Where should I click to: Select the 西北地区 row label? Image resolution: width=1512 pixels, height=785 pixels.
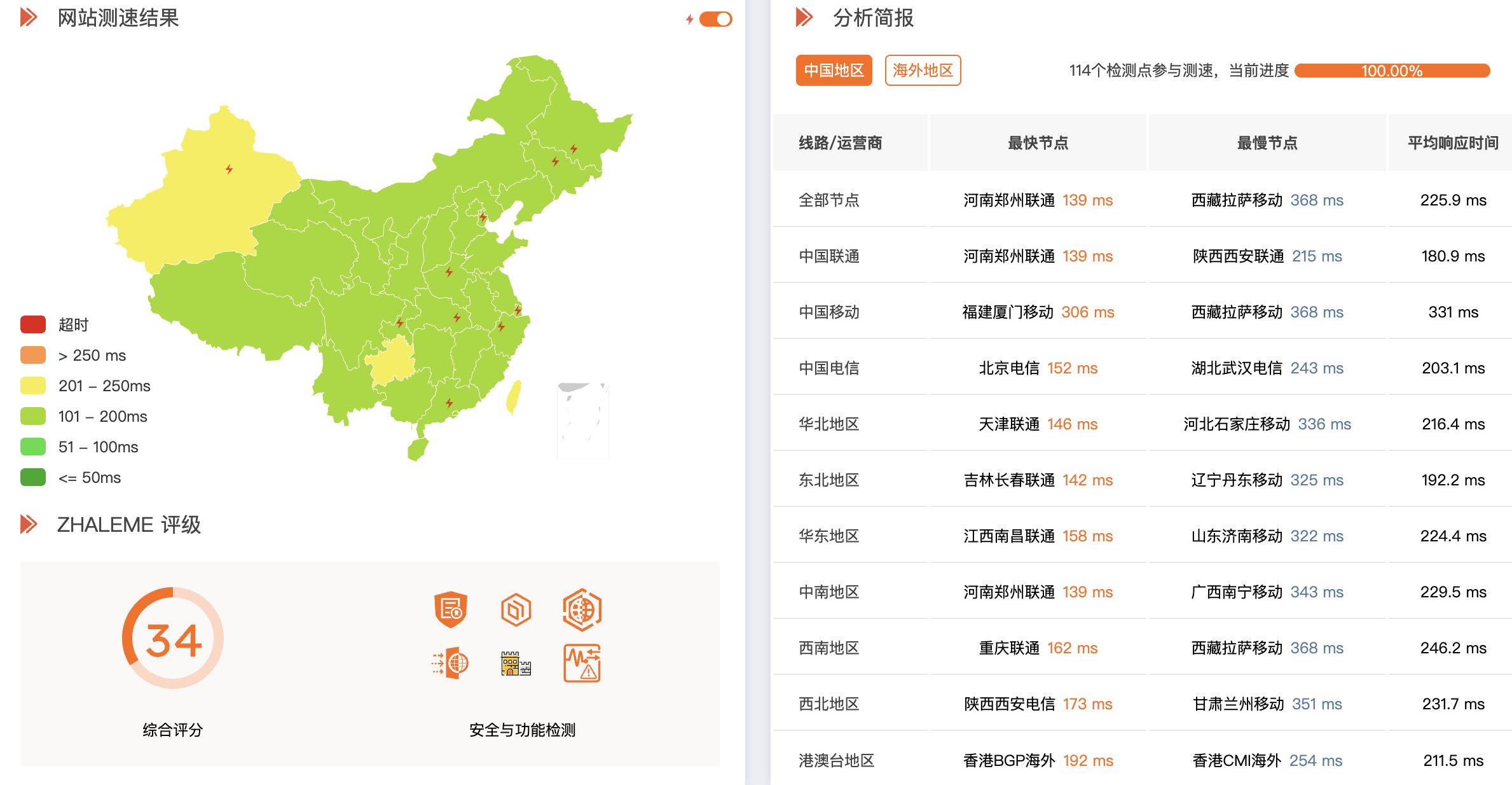click(x=828, y=704)
